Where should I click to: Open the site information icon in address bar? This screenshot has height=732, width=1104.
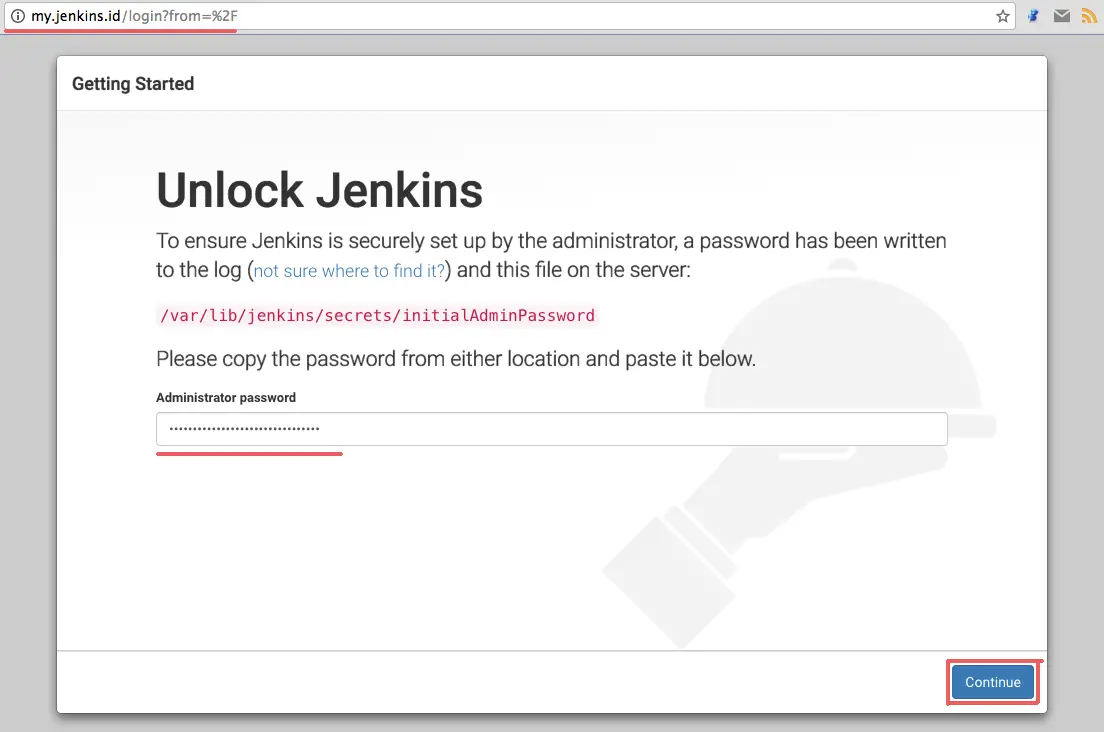(x=18, y=15)
